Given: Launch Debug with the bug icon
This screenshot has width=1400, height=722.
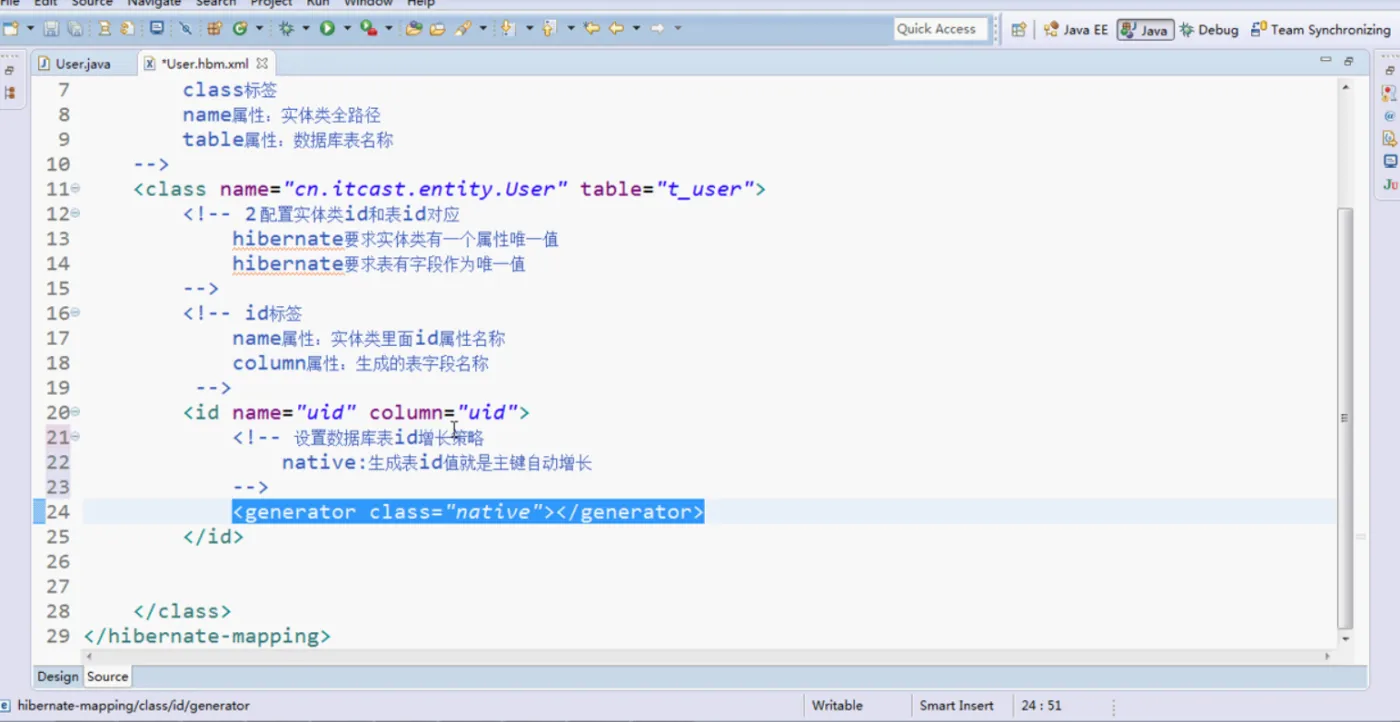Looking at the screenshot, I should tap(286, 29).
